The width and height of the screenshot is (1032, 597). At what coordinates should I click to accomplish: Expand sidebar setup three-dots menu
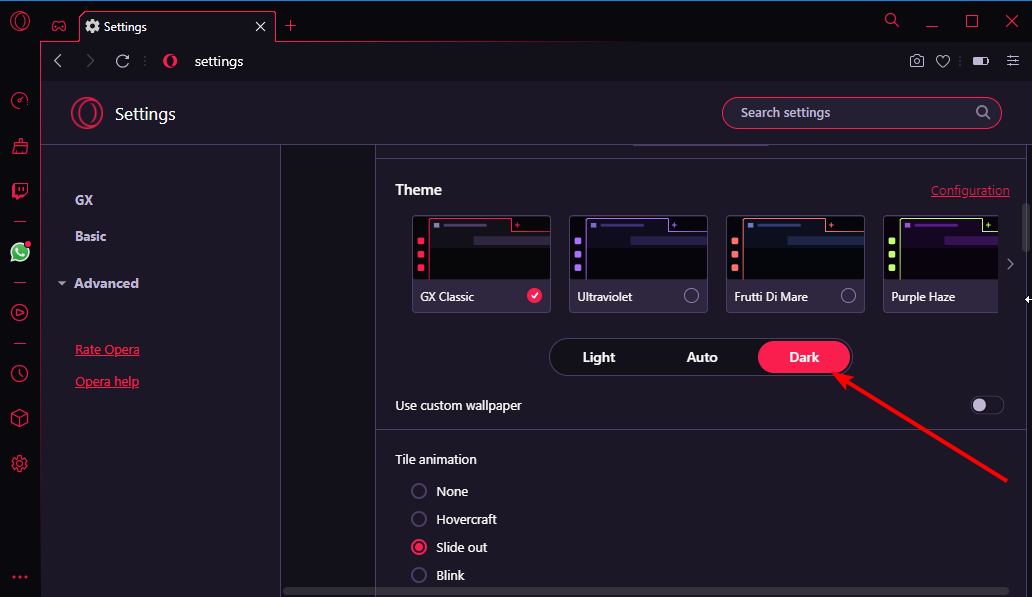pyautogui.click(x=19, y=576)
